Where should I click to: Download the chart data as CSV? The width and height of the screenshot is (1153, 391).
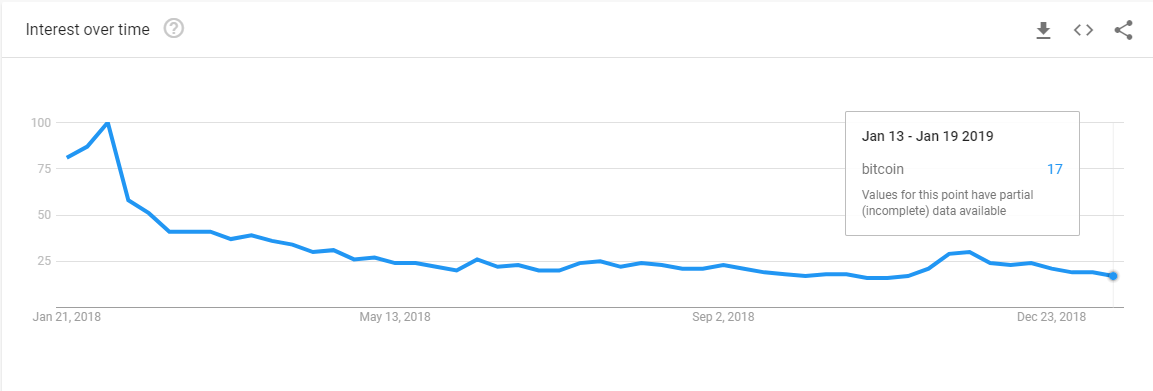pos(1043,30)
